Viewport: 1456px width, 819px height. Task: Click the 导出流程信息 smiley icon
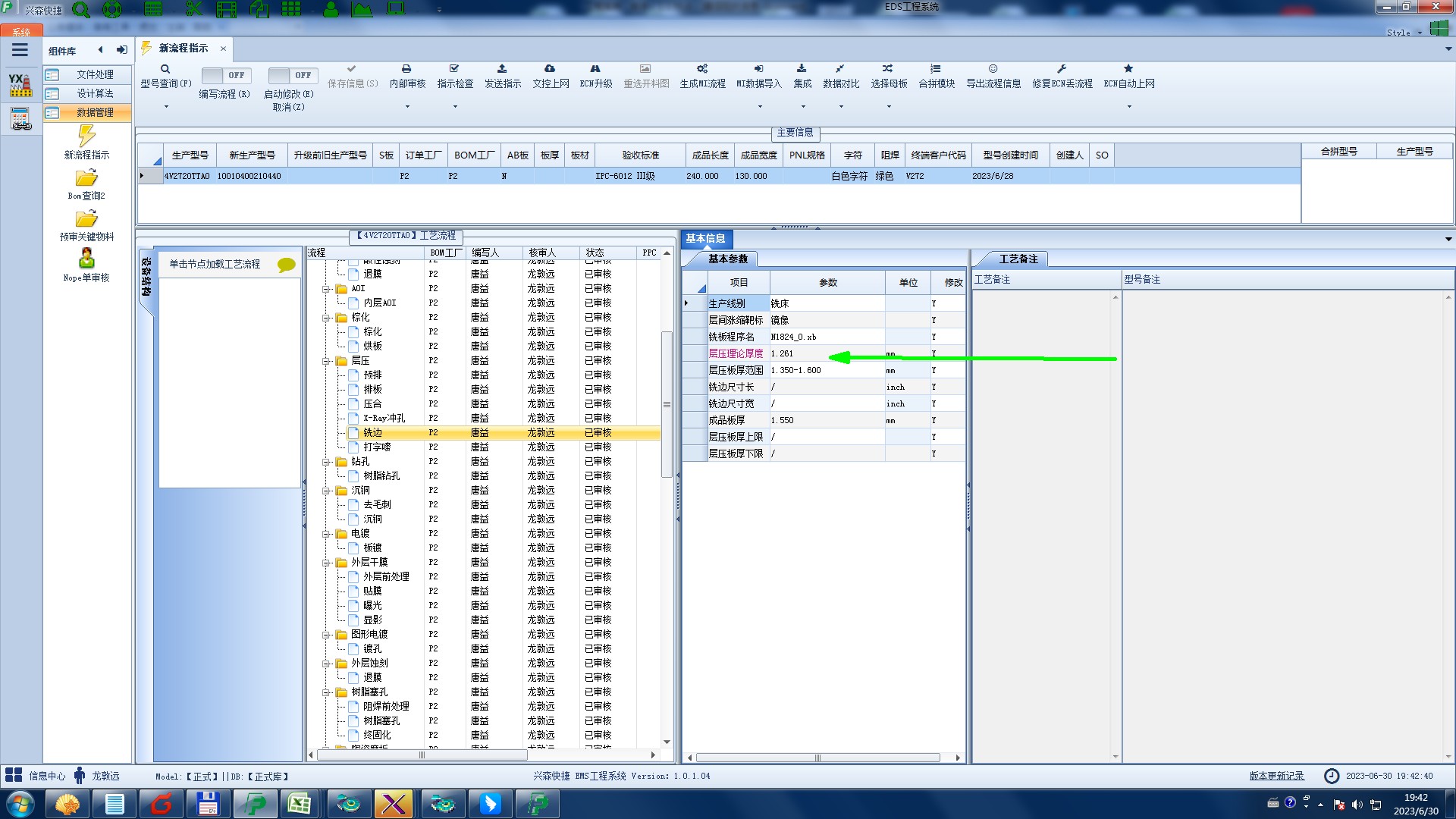coord(993,69)
